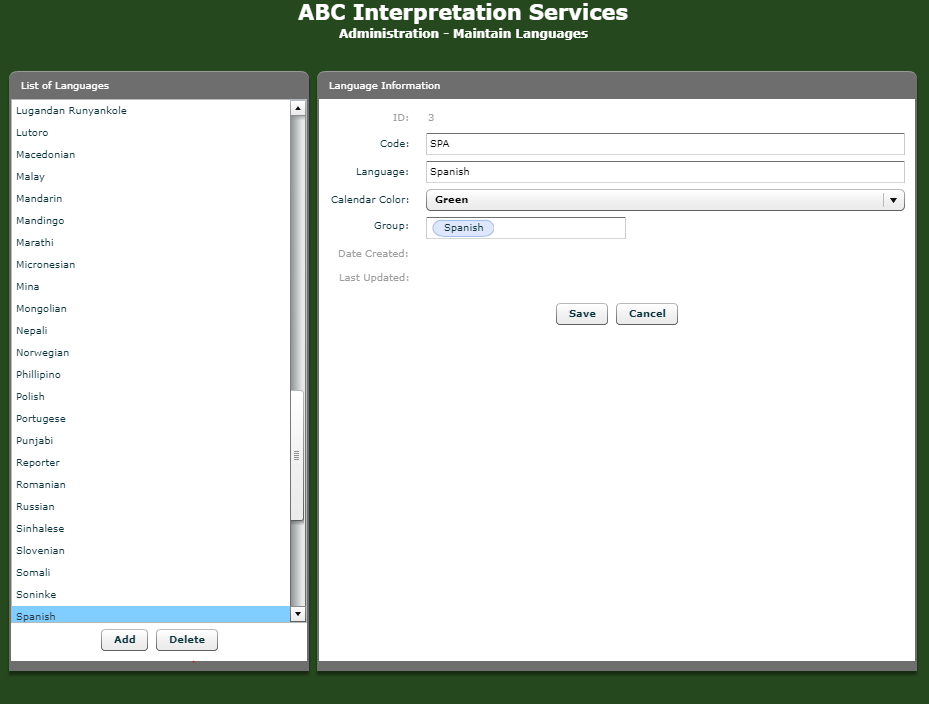Select Phillipino in the language list
Image resolution: width=929 pixels, height=704 pixels.
(x=151, y=375)
